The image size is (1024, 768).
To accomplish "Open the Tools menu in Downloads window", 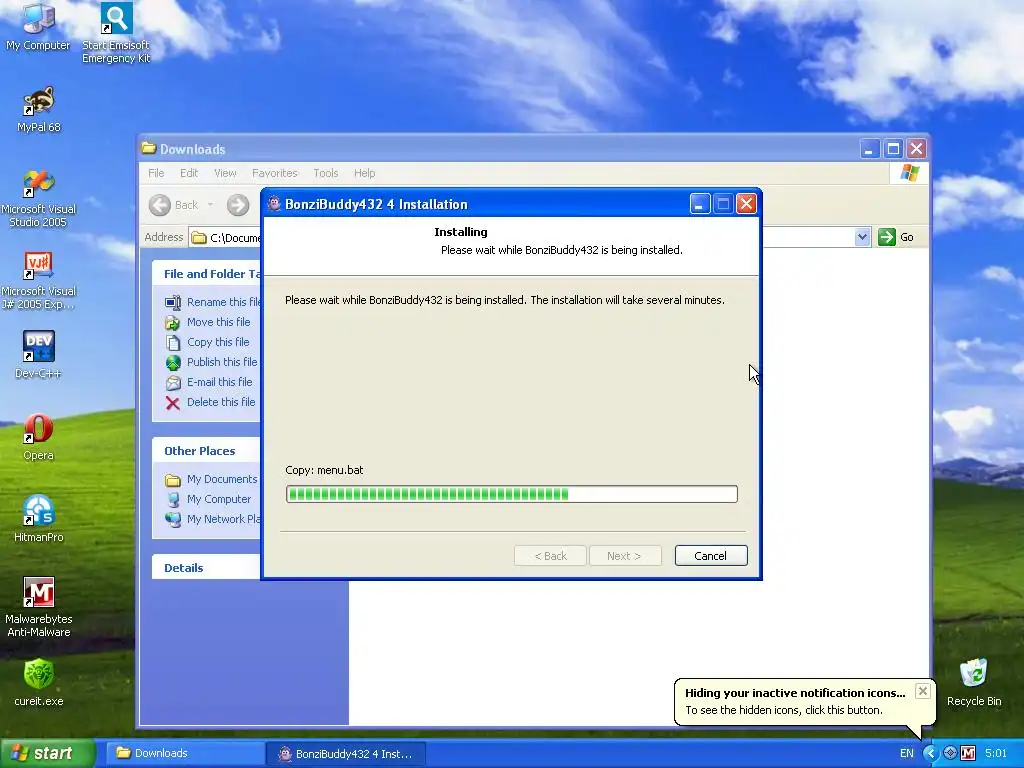I will click(x=325, y=173).
